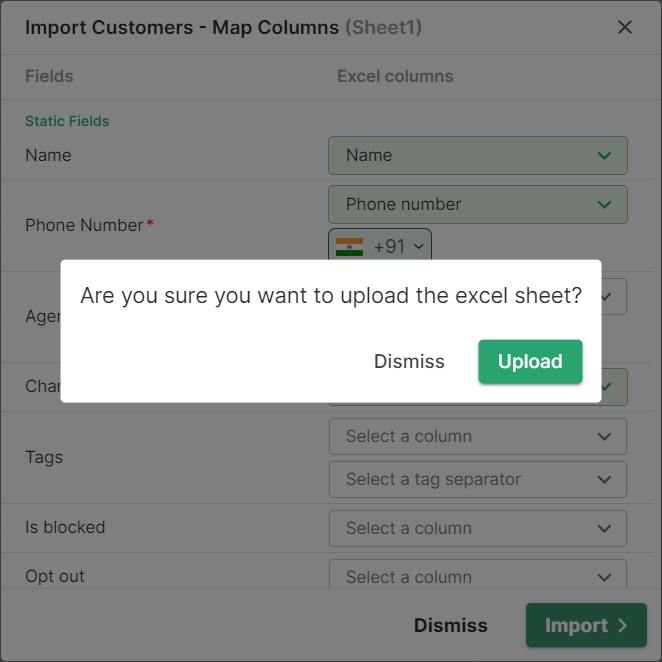The height and width of the screenshot is (662, 662).
Task: Expand the Is blocked column dropdown
Action: (x=477, y=528)
